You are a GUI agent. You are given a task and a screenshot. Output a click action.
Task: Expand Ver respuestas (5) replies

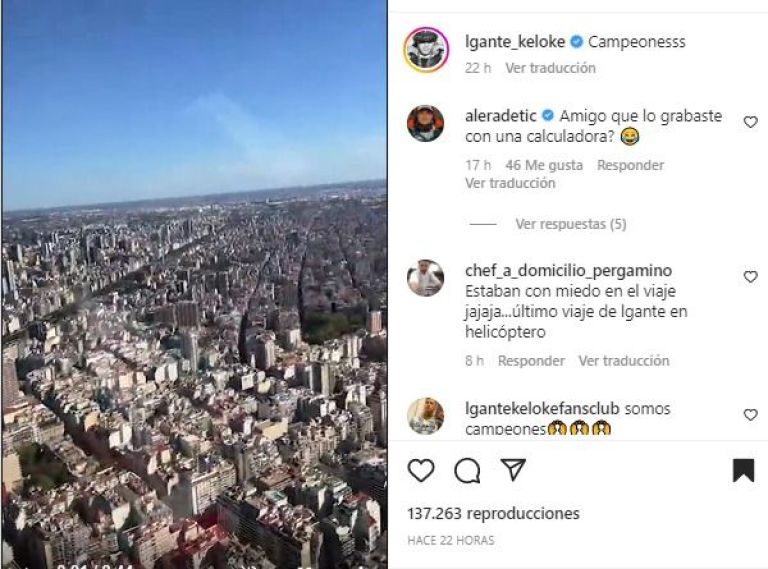(x=571, y=224)
